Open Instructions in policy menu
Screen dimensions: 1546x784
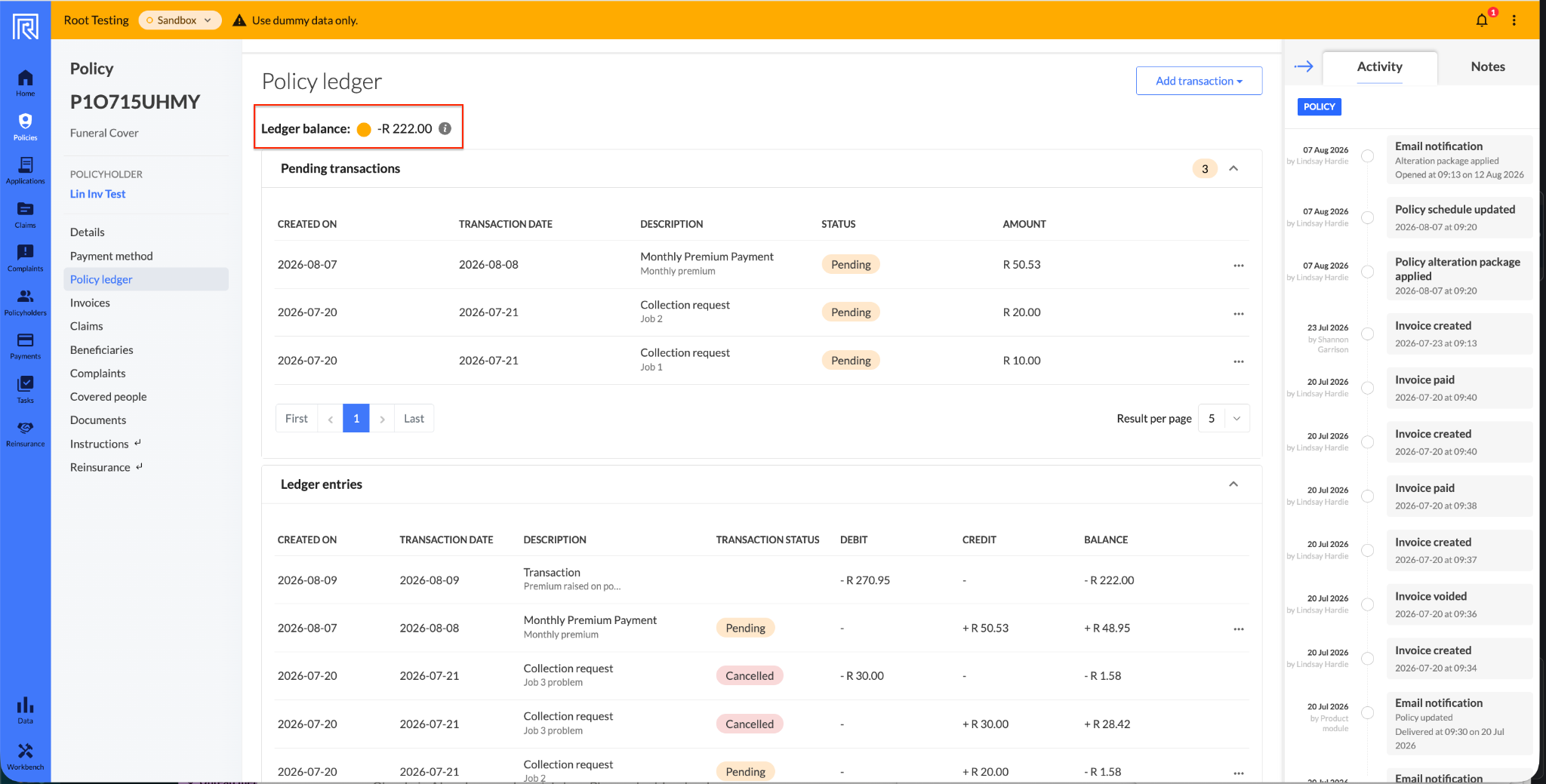tap(106, 444)
